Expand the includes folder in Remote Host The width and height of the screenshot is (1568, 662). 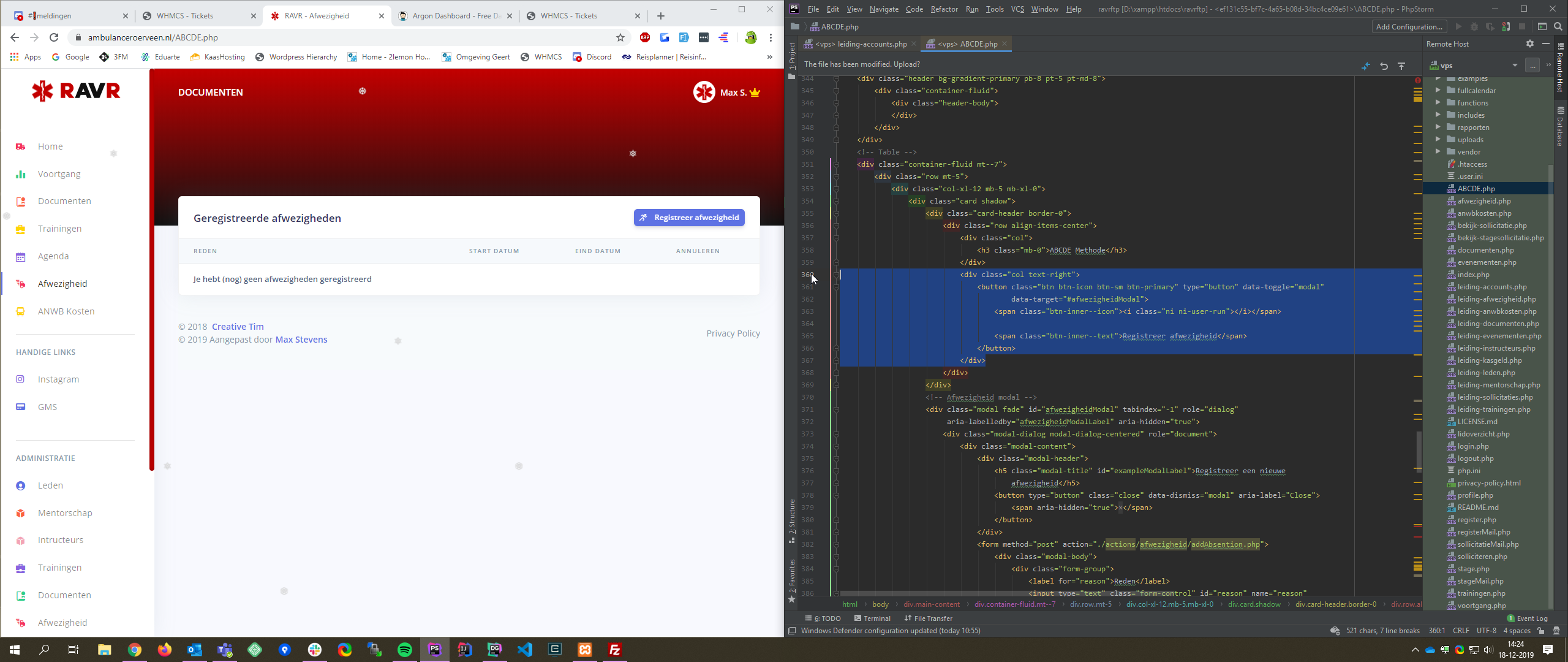point(1438,115)
